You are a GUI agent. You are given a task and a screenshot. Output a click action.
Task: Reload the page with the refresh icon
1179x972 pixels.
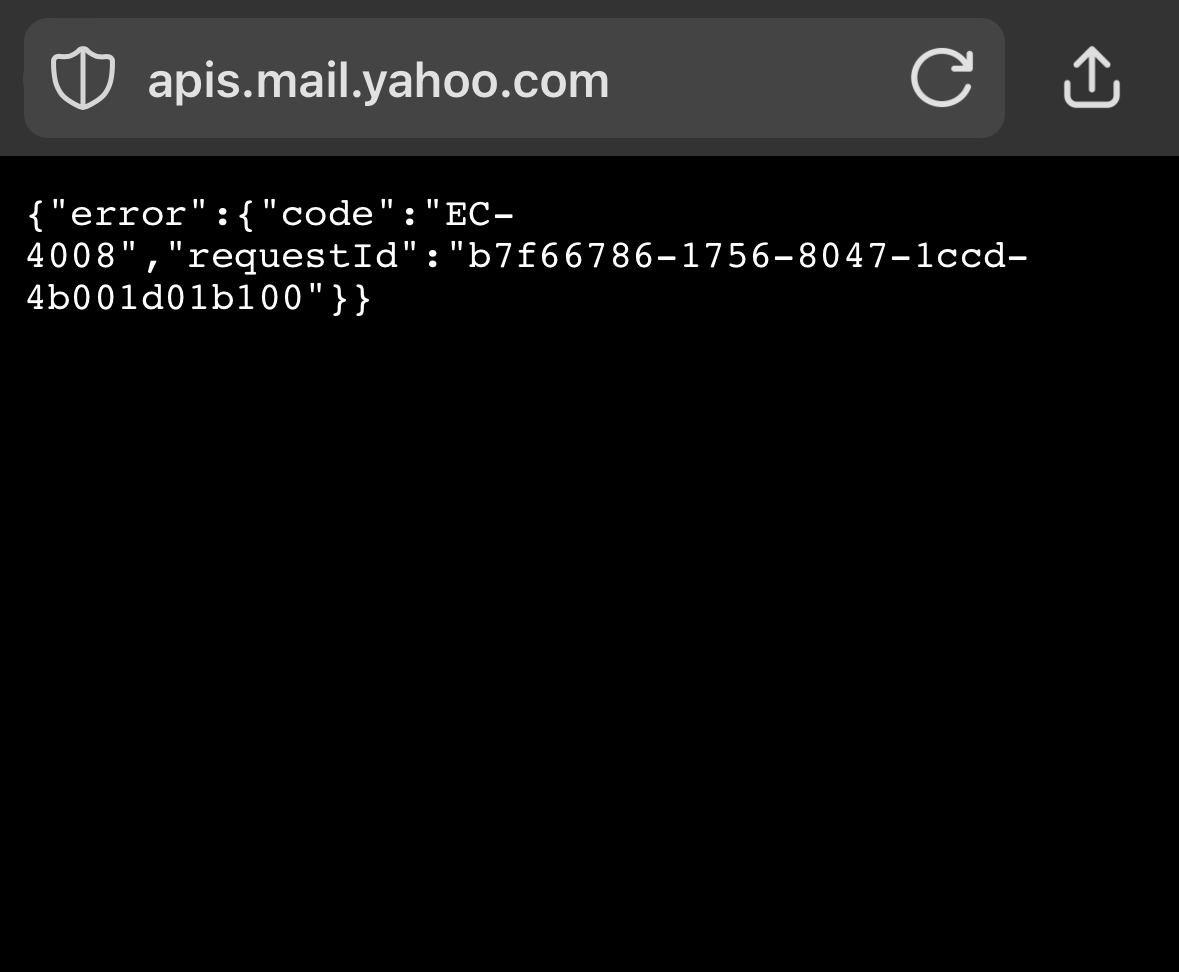pos(941,77)
